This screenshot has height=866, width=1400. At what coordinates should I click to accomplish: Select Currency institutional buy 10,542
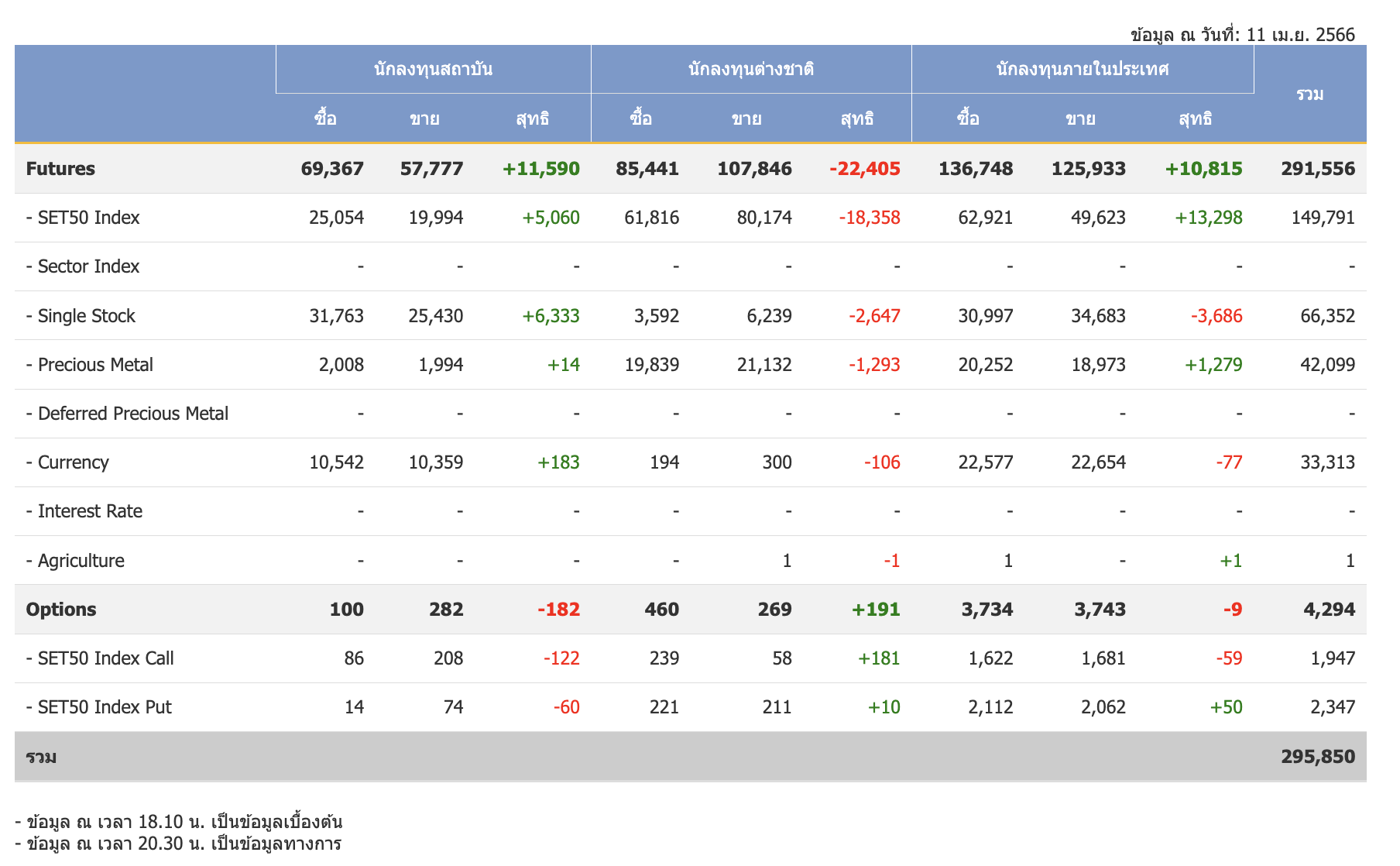337,462
